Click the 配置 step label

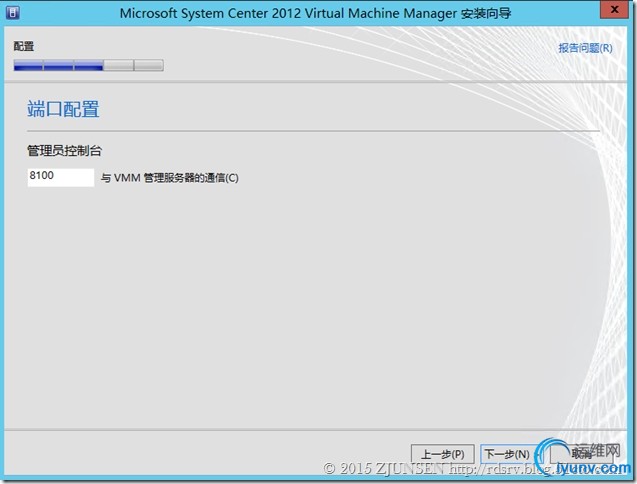[x=24, y=46]
